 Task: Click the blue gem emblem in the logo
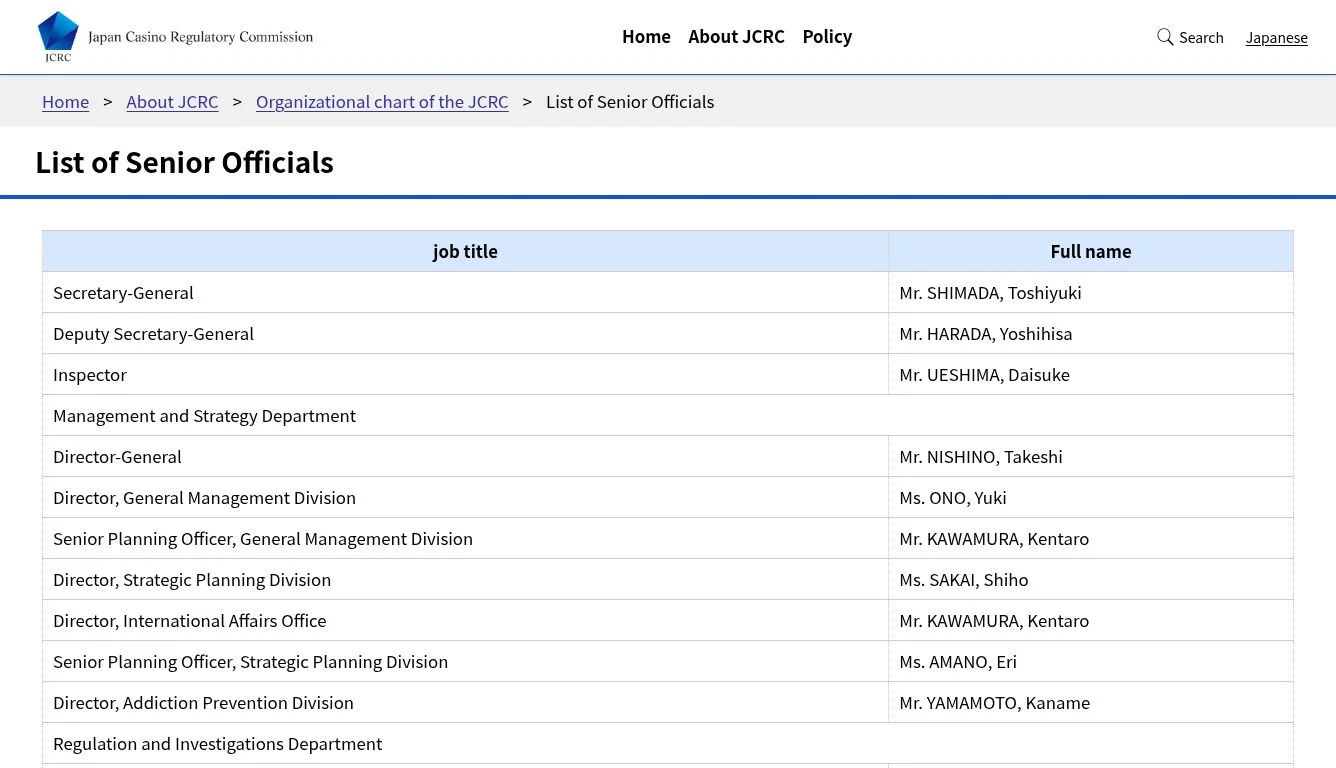pyautogui.click(x=57, y=30)
